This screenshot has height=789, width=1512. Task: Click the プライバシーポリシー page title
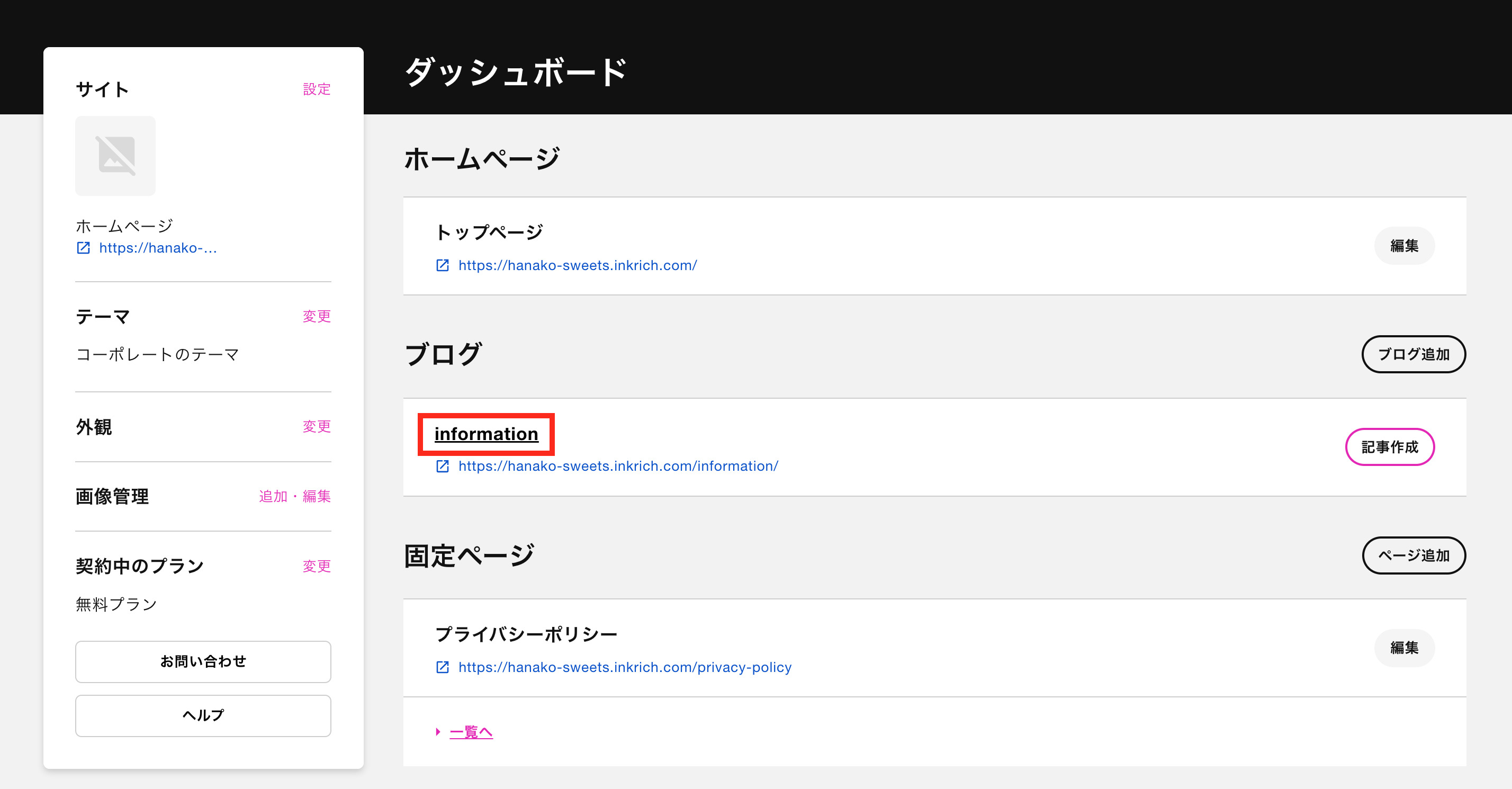click(x=526, y=634)
